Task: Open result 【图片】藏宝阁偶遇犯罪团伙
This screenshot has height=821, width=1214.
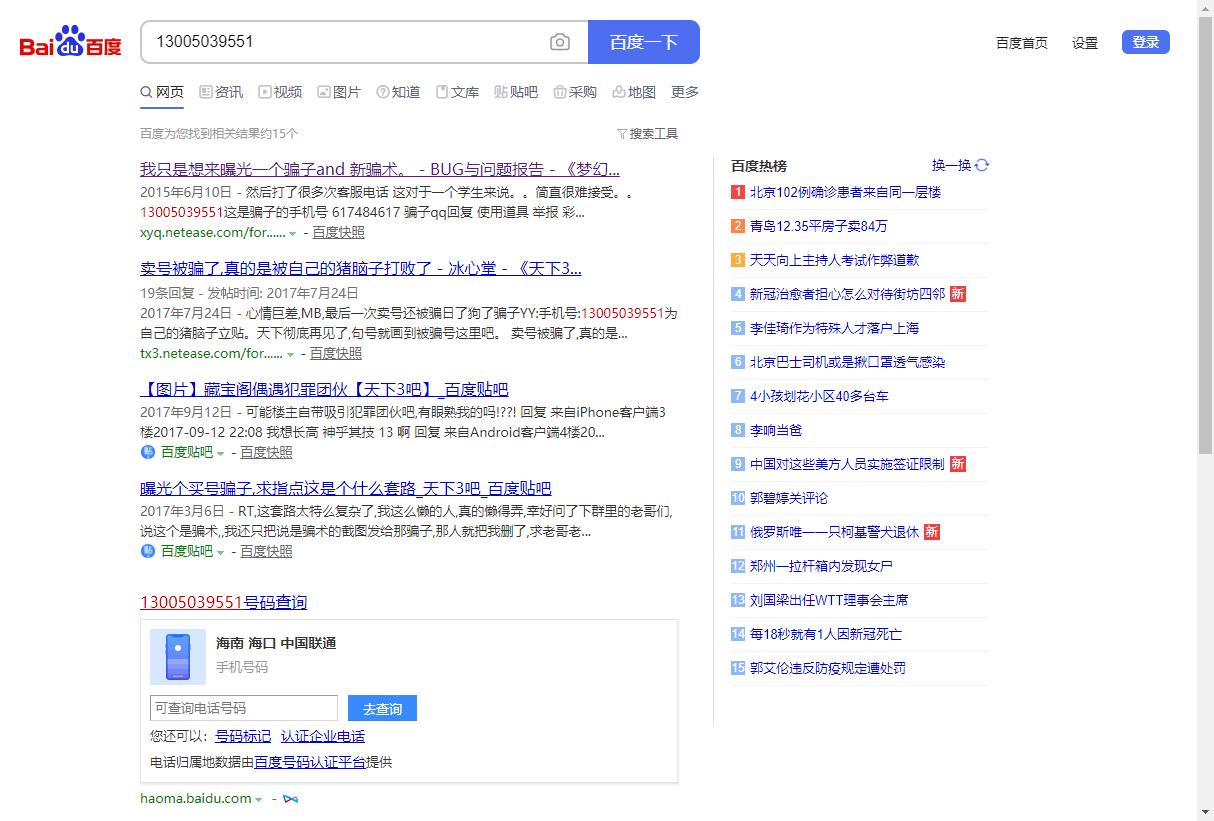Action: coord(324,389)
